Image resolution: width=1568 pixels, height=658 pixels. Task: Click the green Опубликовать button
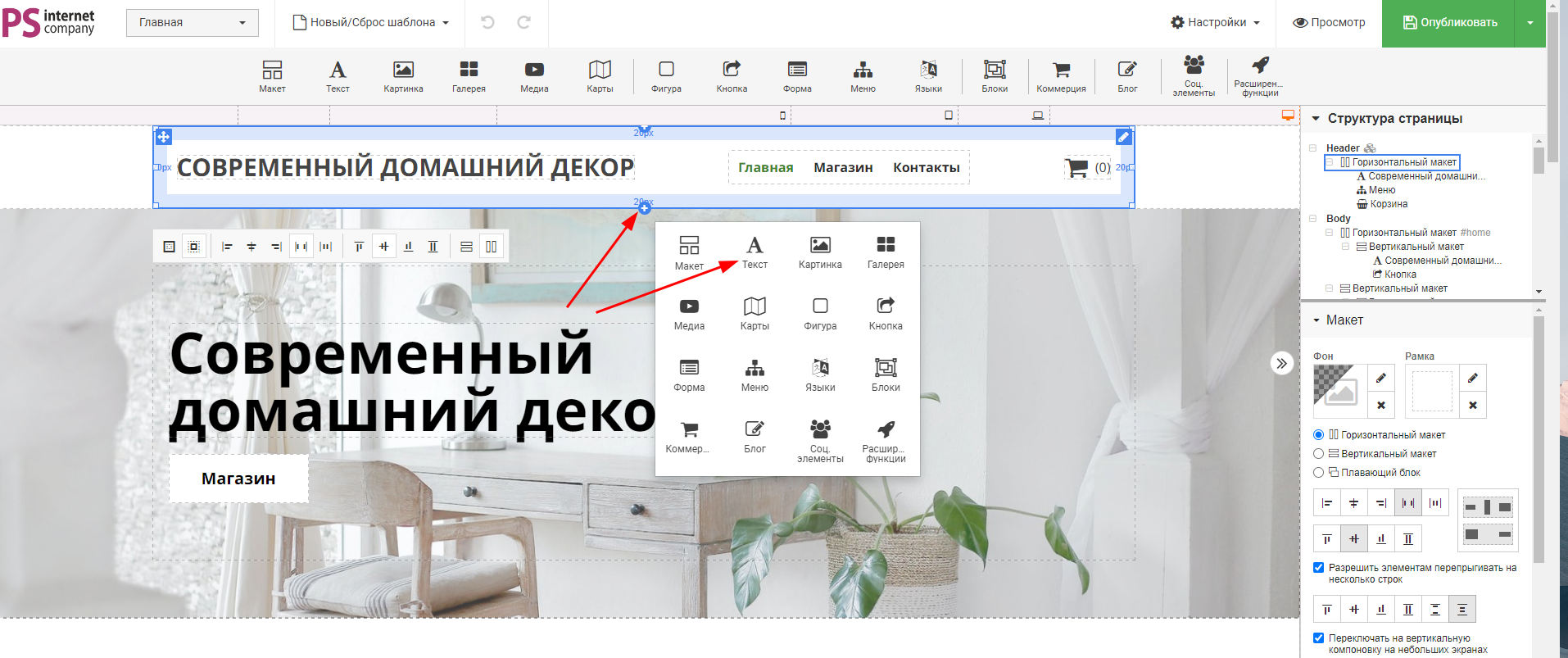[1448, 23]
